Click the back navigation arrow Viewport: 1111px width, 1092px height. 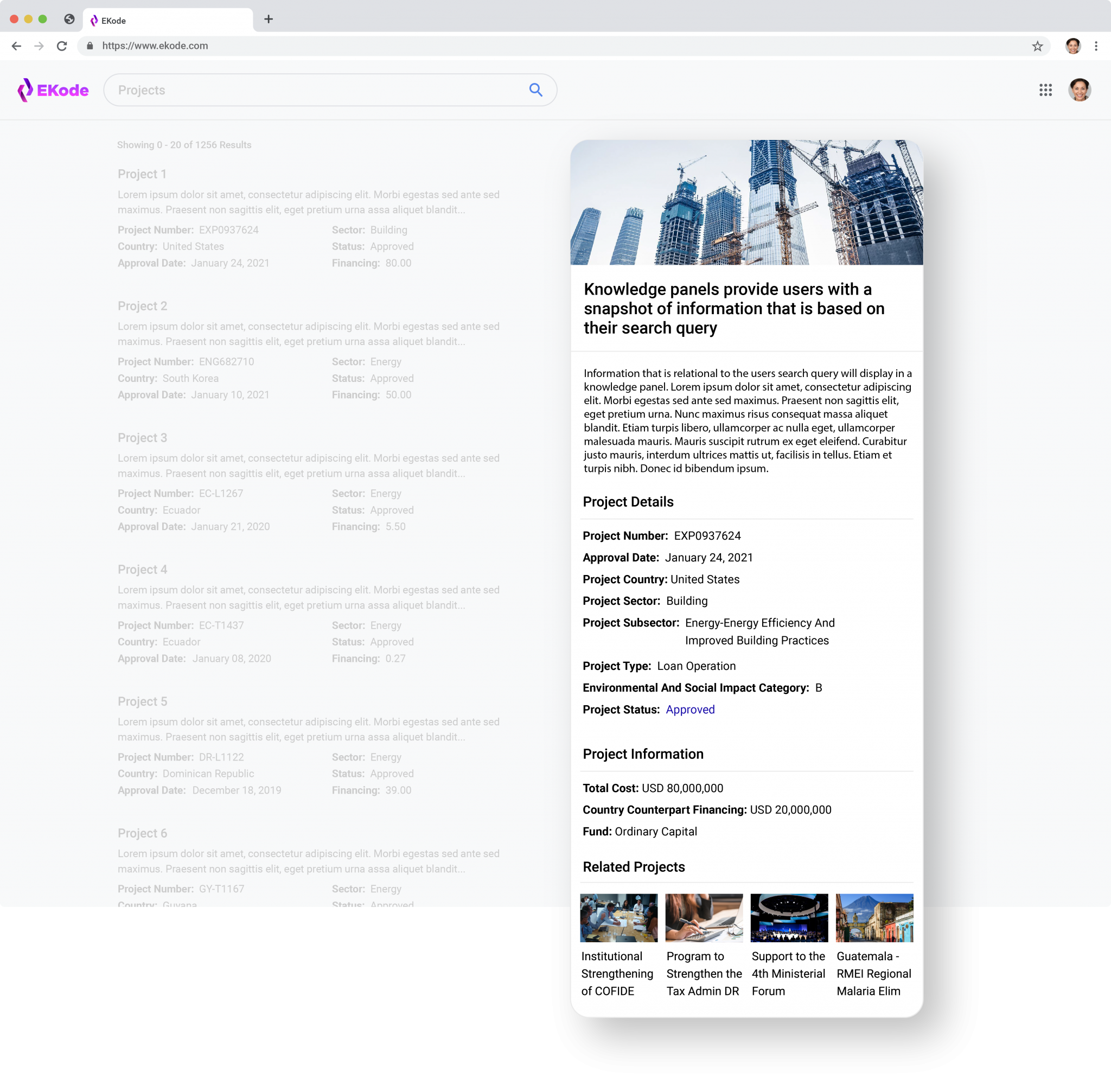[16, 46]
